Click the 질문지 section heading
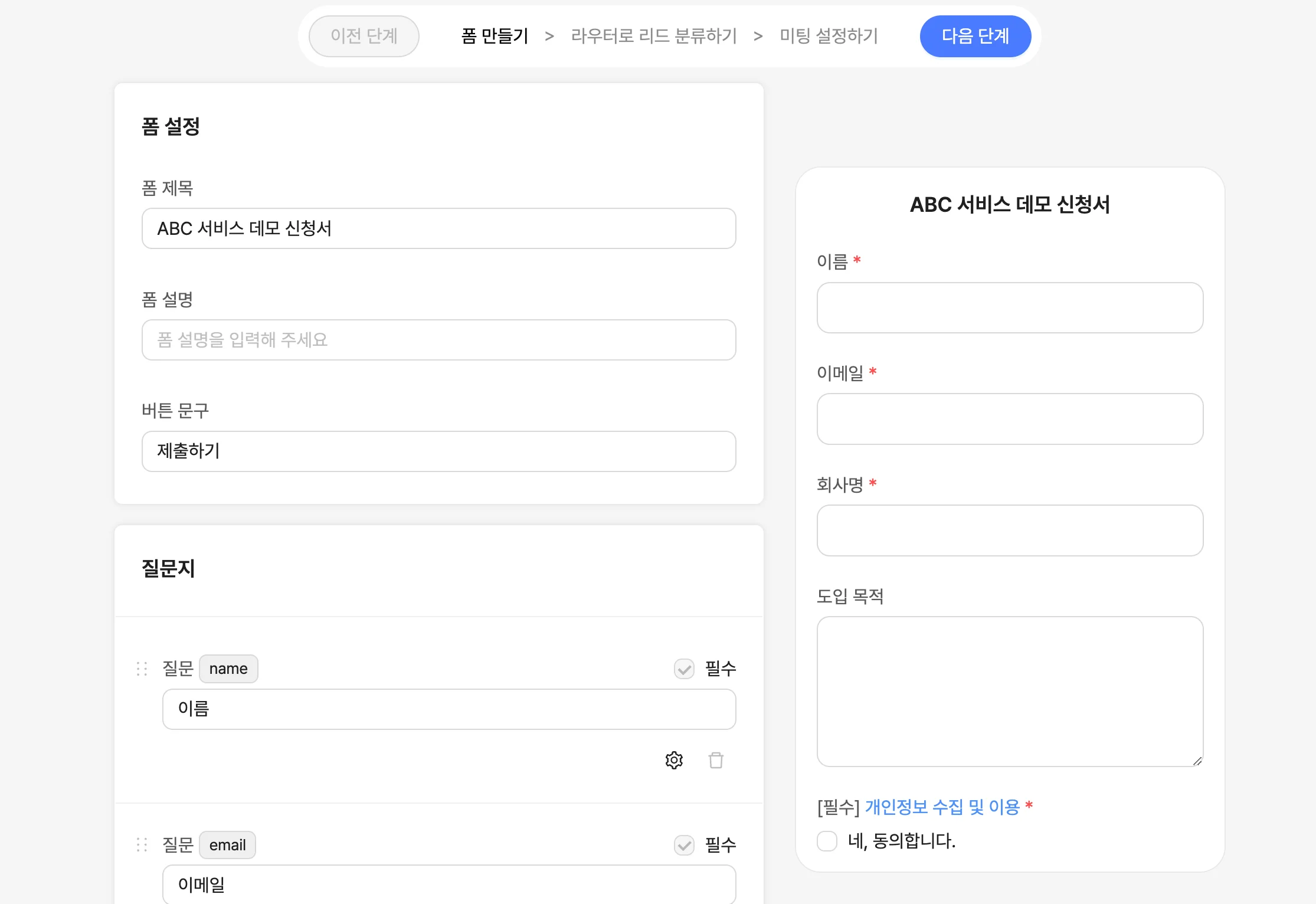The height and width of the screenshot is (904, 1316). click(168, 568)
